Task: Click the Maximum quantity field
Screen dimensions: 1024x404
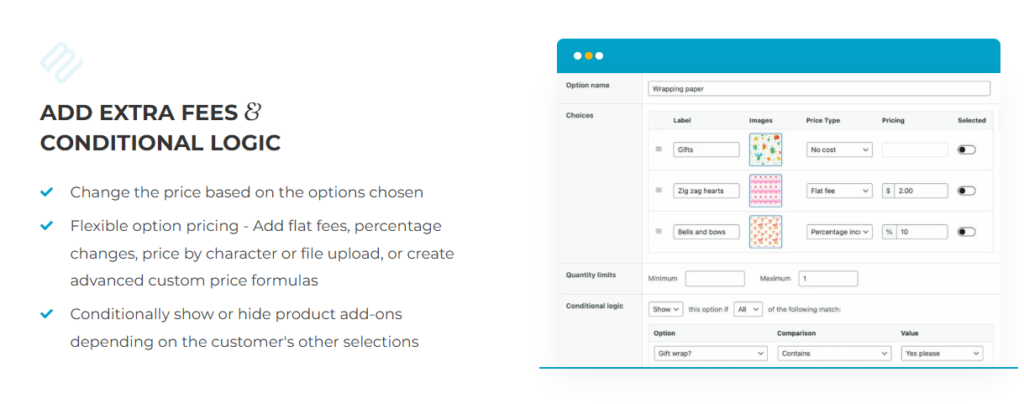Action: [828, 279]
